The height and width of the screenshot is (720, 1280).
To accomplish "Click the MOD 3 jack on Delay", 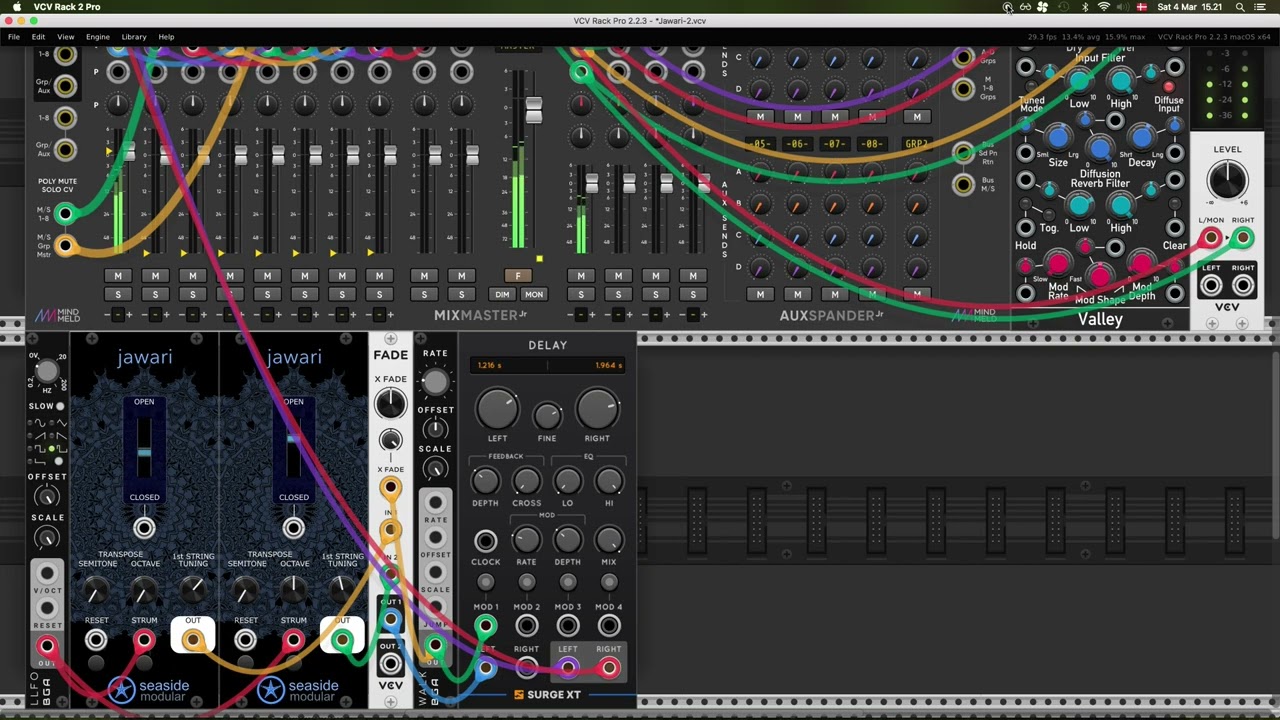I will (567, 626).
